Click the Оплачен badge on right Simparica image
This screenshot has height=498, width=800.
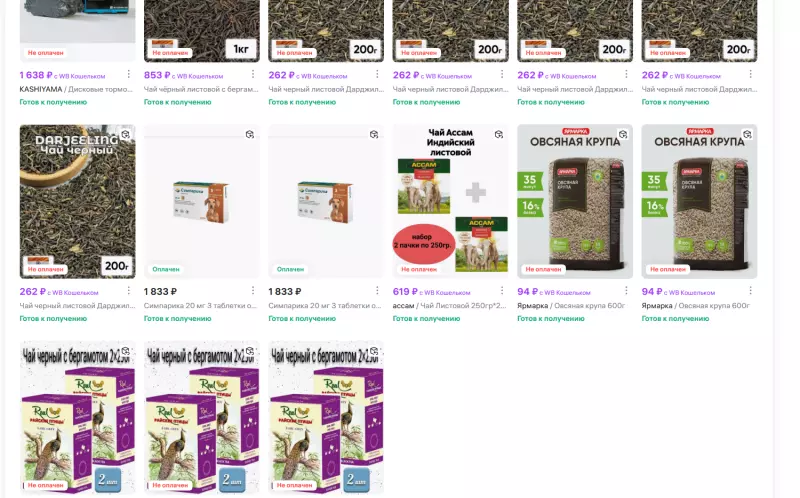tap(290, 269)
